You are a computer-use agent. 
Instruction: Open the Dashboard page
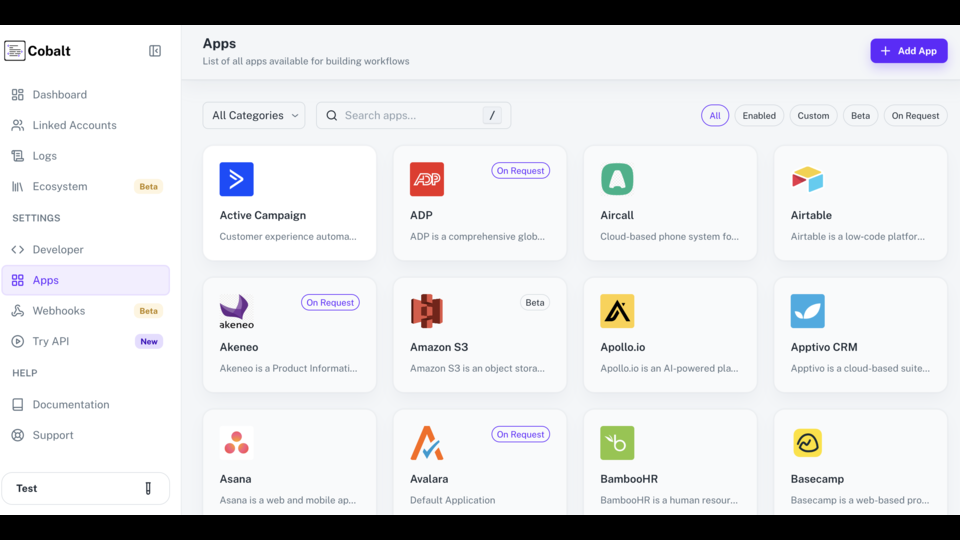coord(86,94)
